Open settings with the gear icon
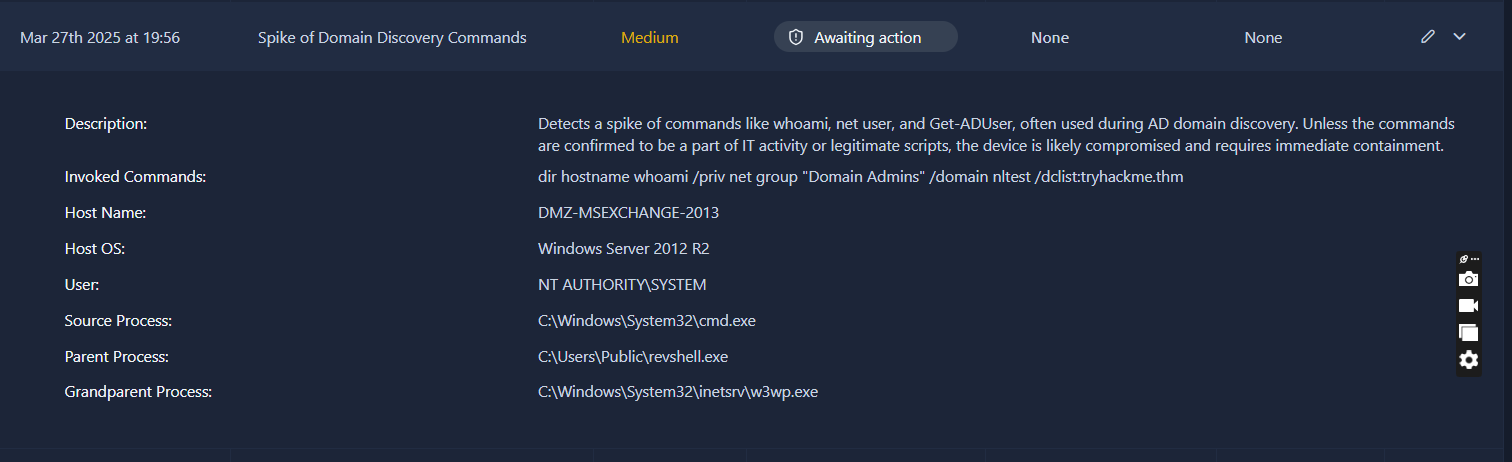 [1468, 360]
